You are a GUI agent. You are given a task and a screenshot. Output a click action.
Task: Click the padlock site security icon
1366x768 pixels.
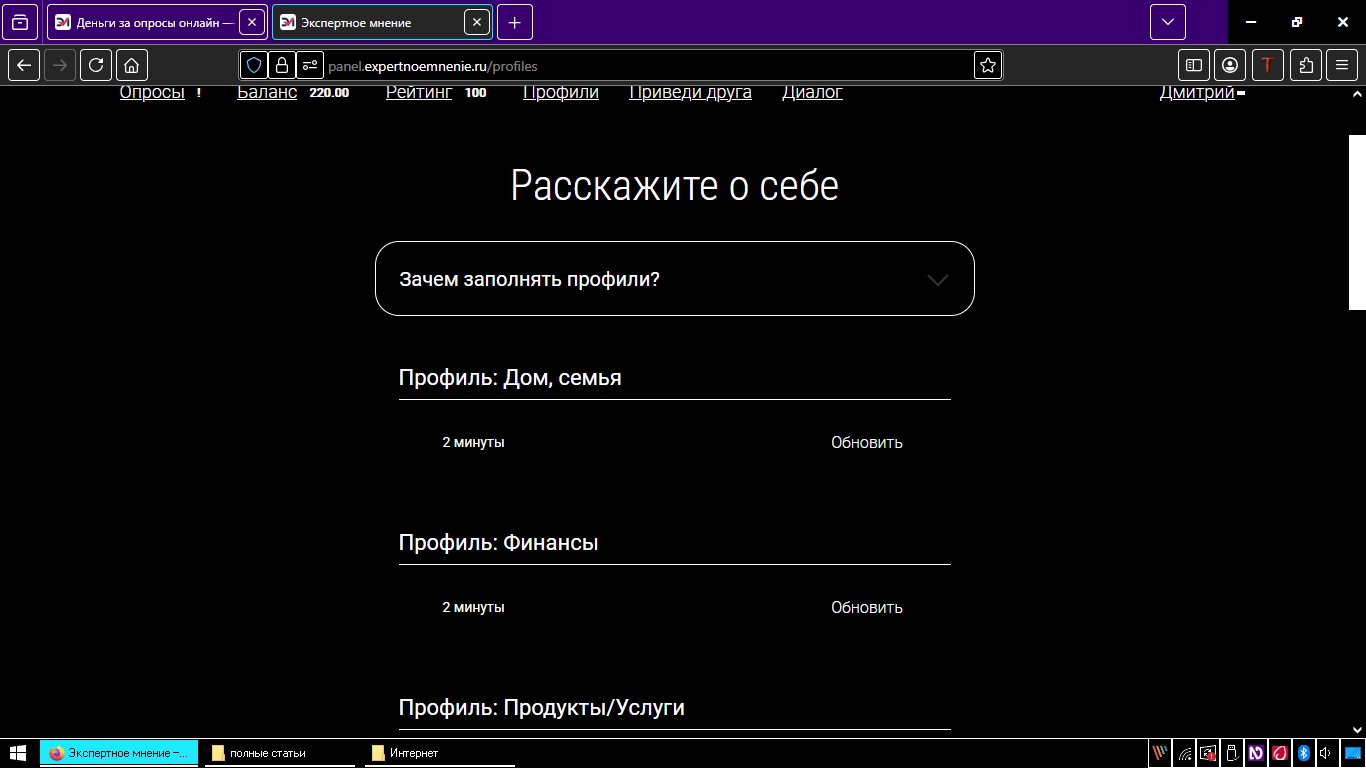coord(281,65)
